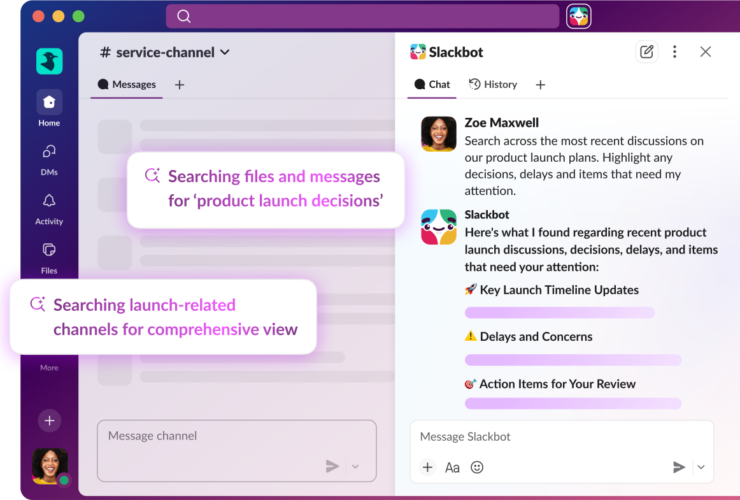Click the Message Slackbot input field
The width and height of the screenshot is (740, 500).
(560, 437)
